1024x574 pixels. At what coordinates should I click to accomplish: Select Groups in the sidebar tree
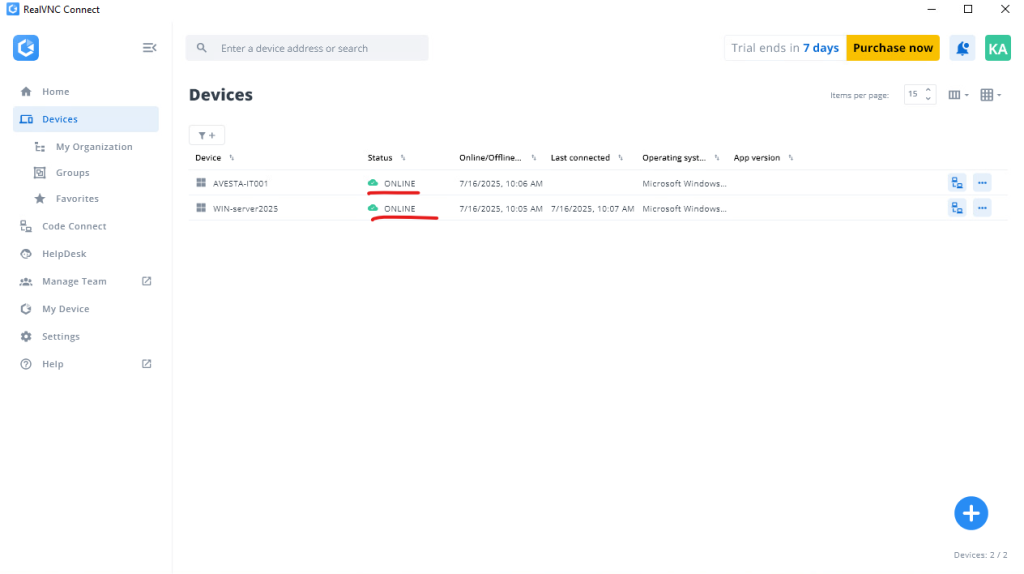tap(72, 172)
